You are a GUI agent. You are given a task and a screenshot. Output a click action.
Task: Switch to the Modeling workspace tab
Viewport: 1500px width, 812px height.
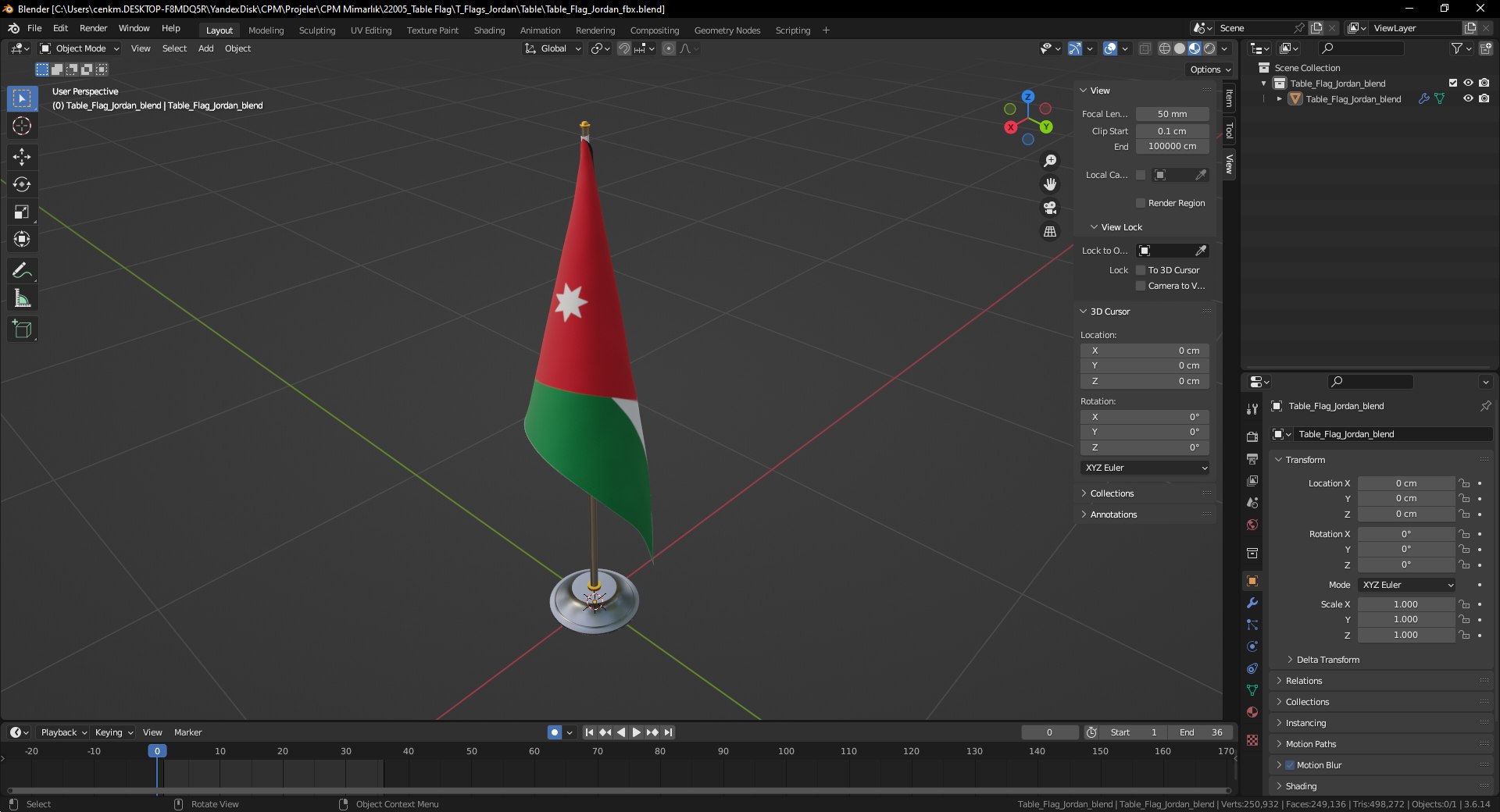pyautogui.click(x=266, y=30)
